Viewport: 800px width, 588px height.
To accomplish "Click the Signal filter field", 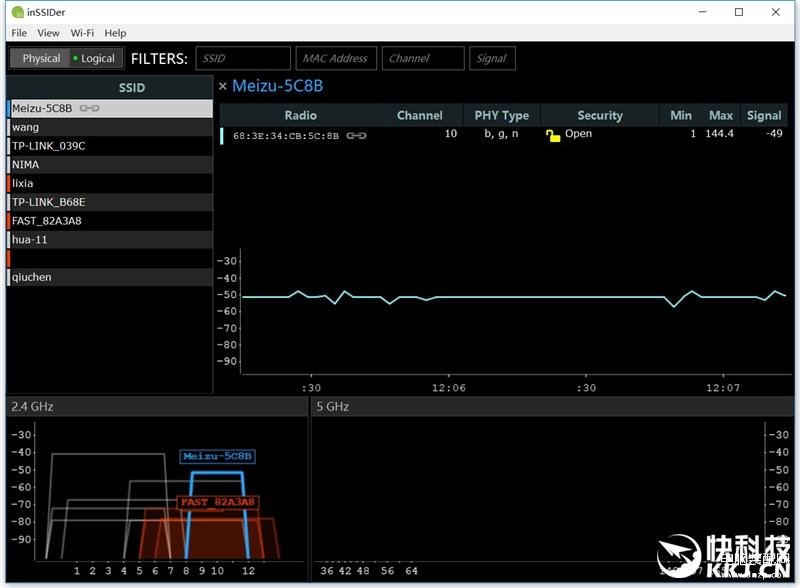I will click(x=492, y=58).
